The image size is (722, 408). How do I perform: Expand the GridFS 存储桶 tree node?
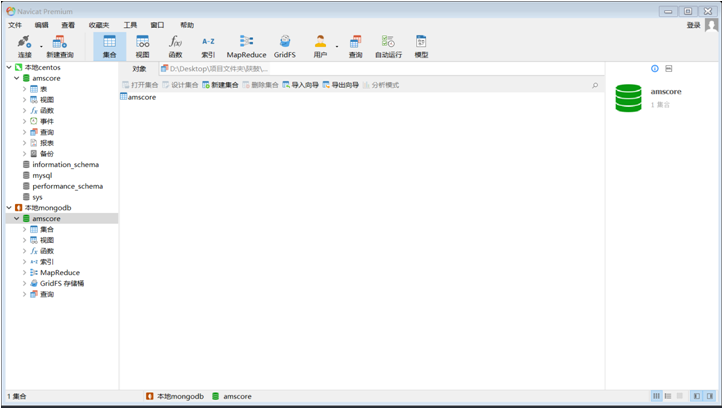tap(24, 283)
